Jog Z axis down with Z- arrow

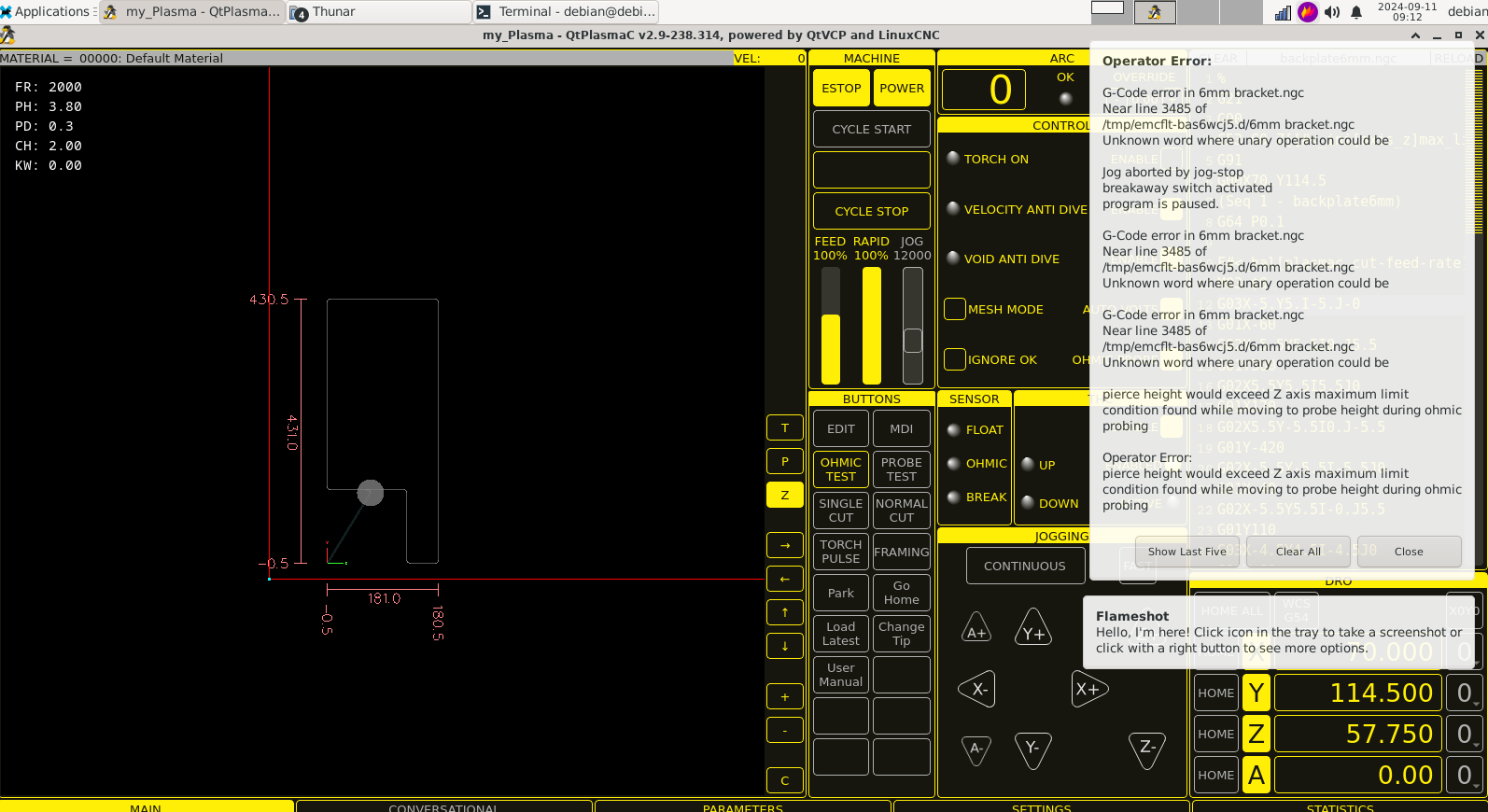click(1147, 750)
